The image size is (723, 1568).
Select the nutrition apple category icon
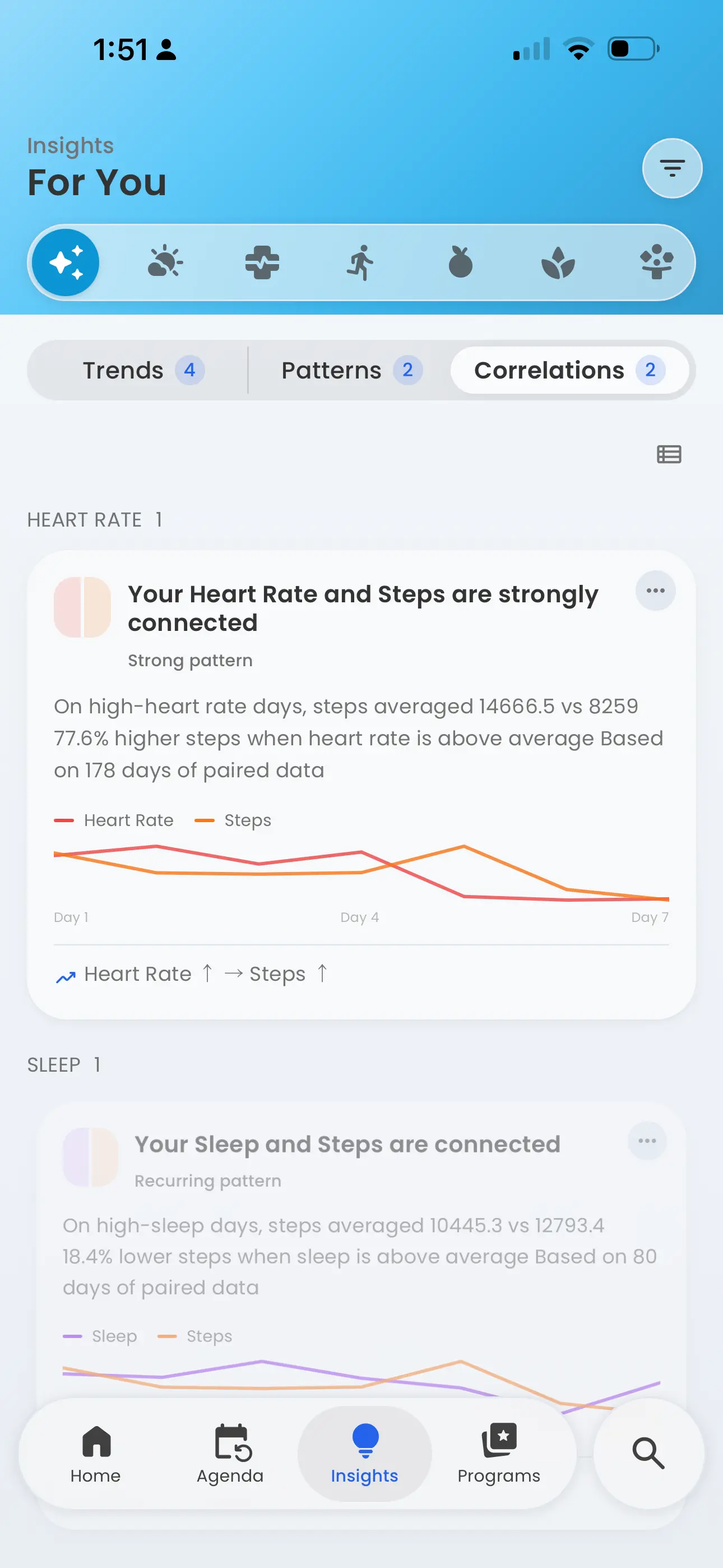460,262
